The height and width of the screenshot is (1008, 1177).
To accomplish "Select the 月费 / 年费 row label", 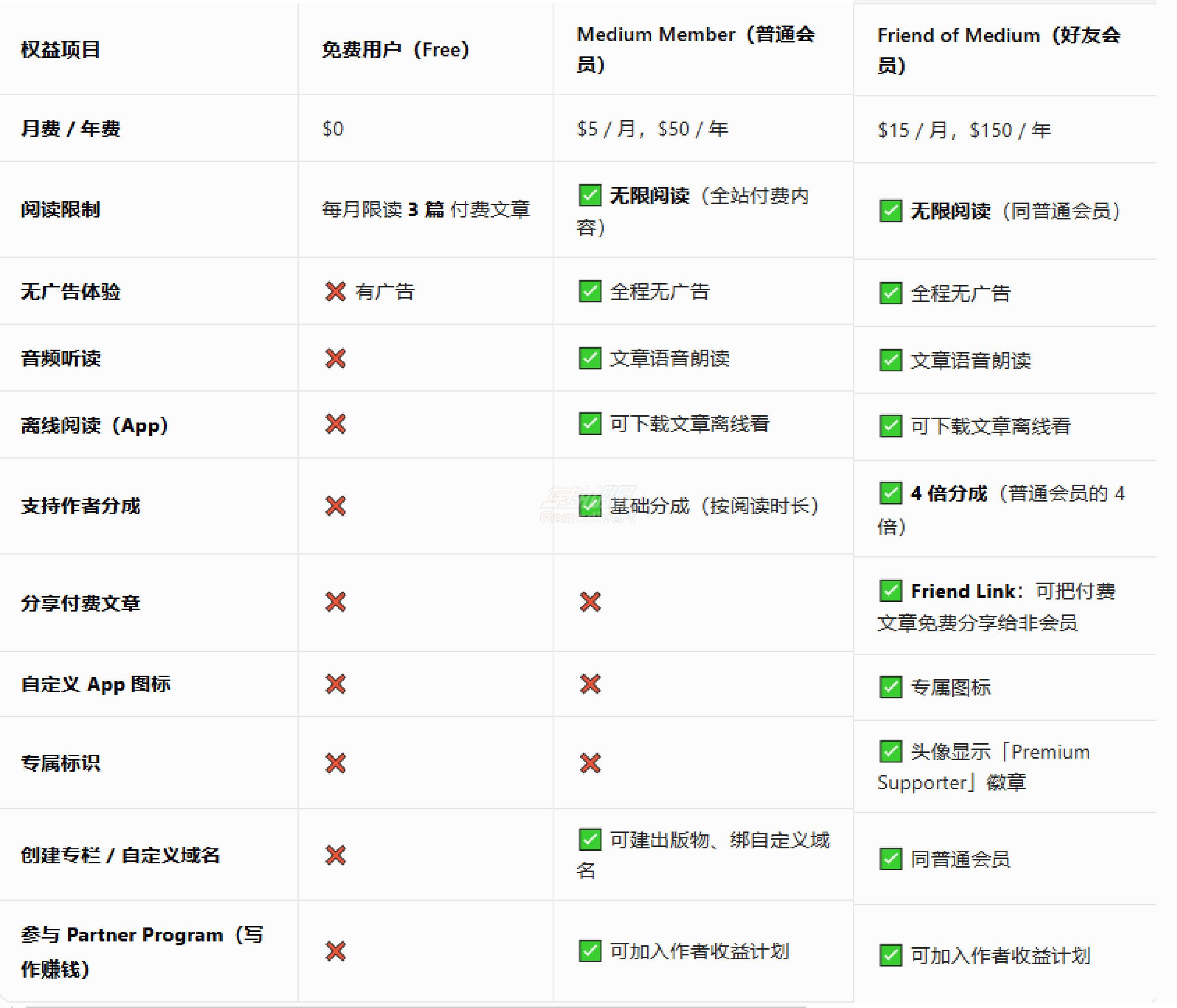I will (x=70, y=128).
